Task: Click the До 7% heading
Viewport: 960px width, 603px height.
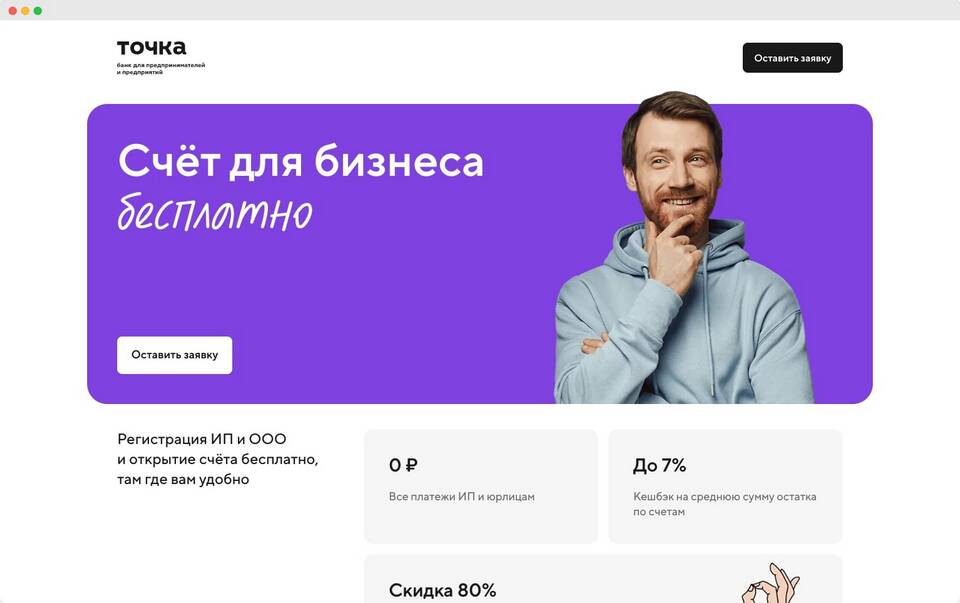Action: coord(659,465)
